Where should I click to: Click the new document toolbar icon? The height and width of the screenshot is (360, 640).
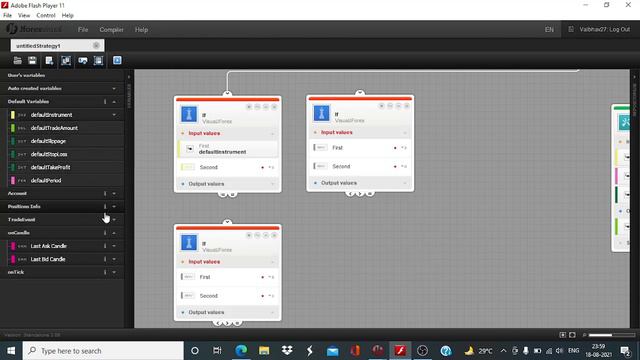click(x=49, y=60)
